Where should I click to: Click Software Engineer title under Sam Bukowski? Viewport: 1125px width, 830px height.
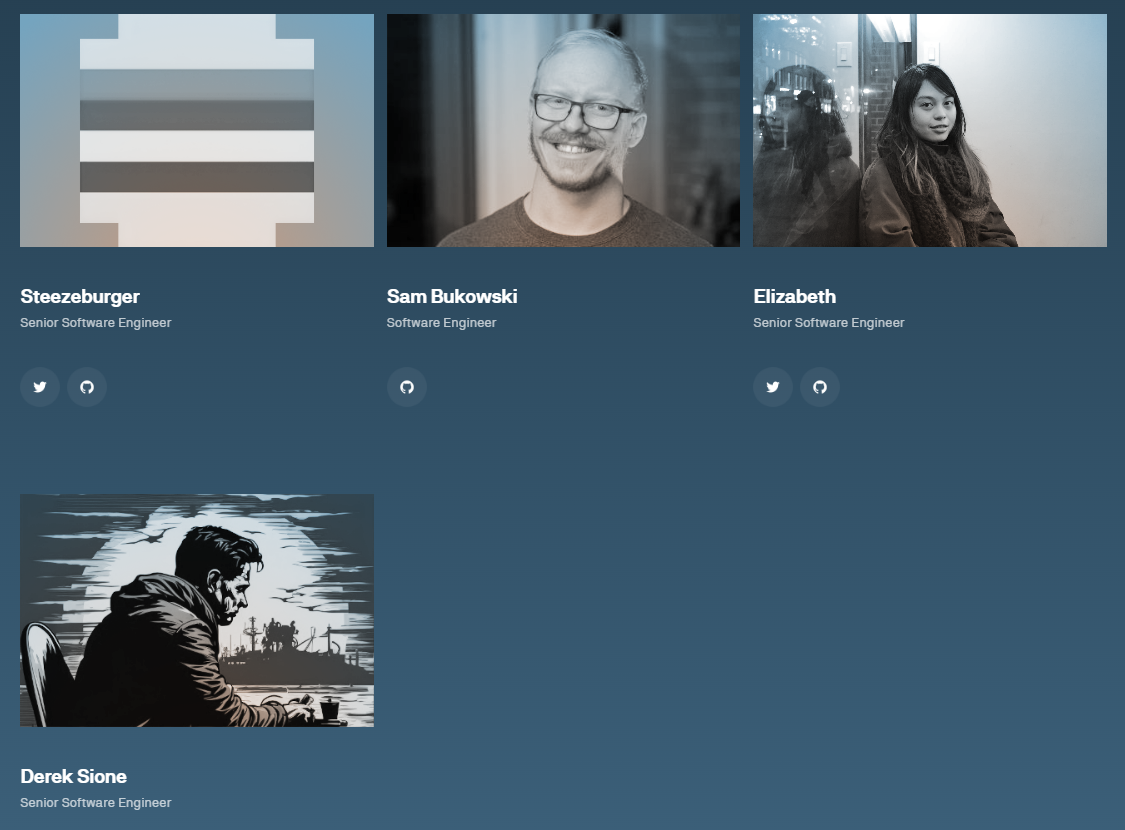[x=441, y=323]
